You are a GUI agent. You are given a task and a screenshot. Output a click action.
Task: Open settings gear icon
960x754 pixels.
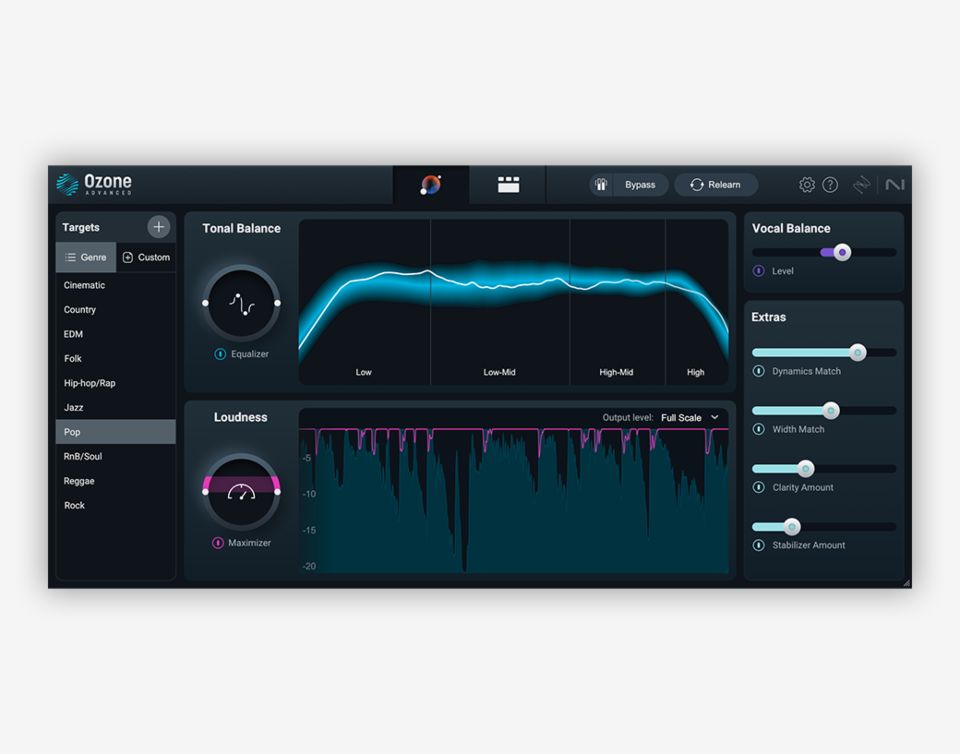coord(807,185)
